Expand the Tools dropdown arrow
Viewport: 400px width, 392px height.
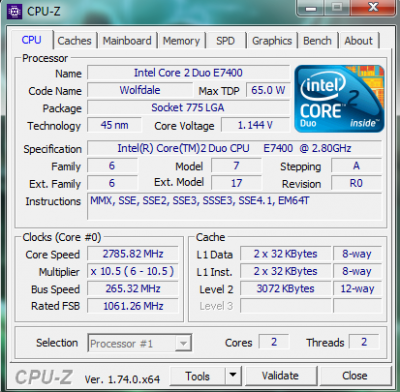pyautogui.click(x=233, y=376)
